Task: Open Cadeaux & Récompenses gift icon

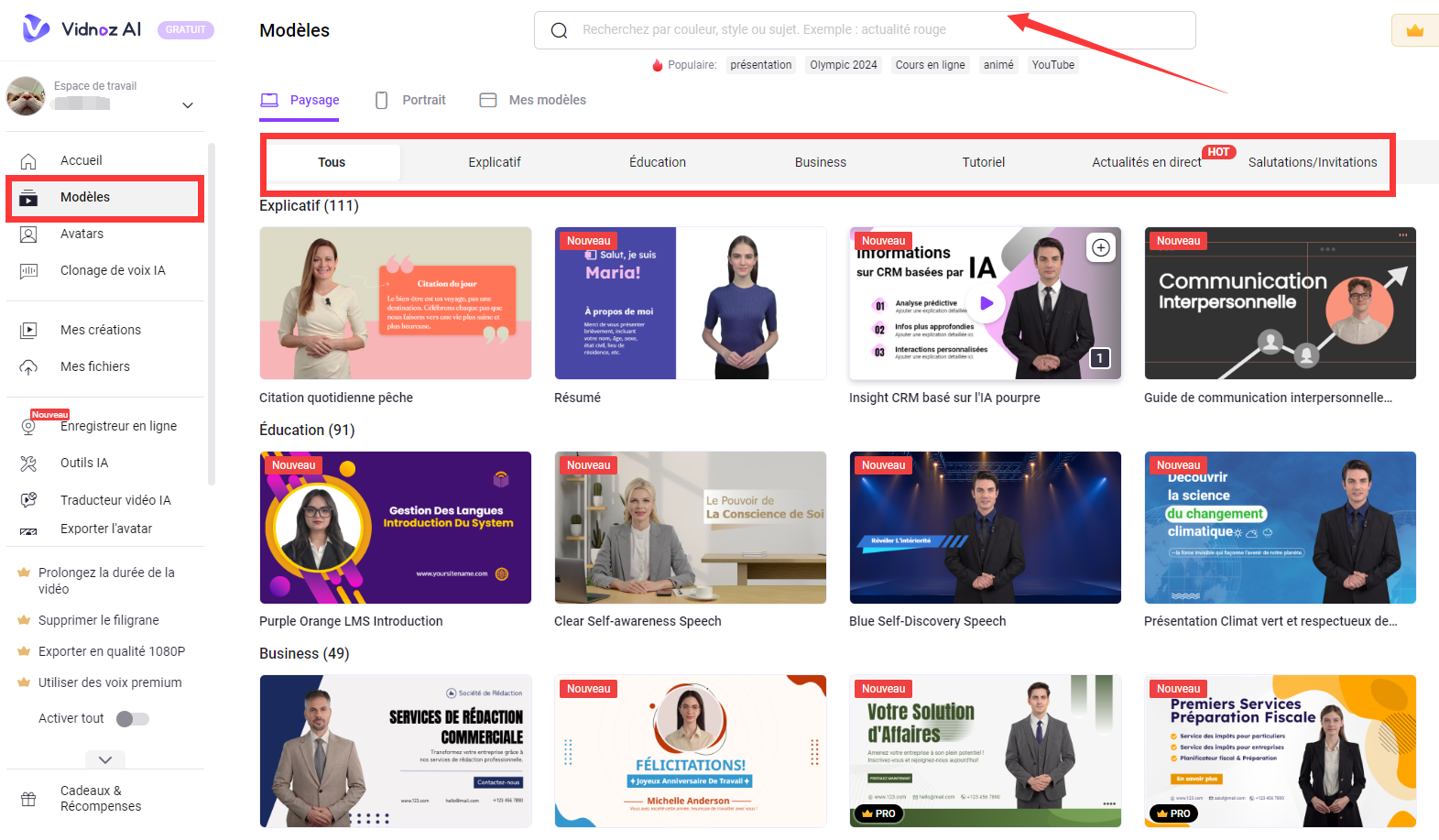Action: coord(28,799)
